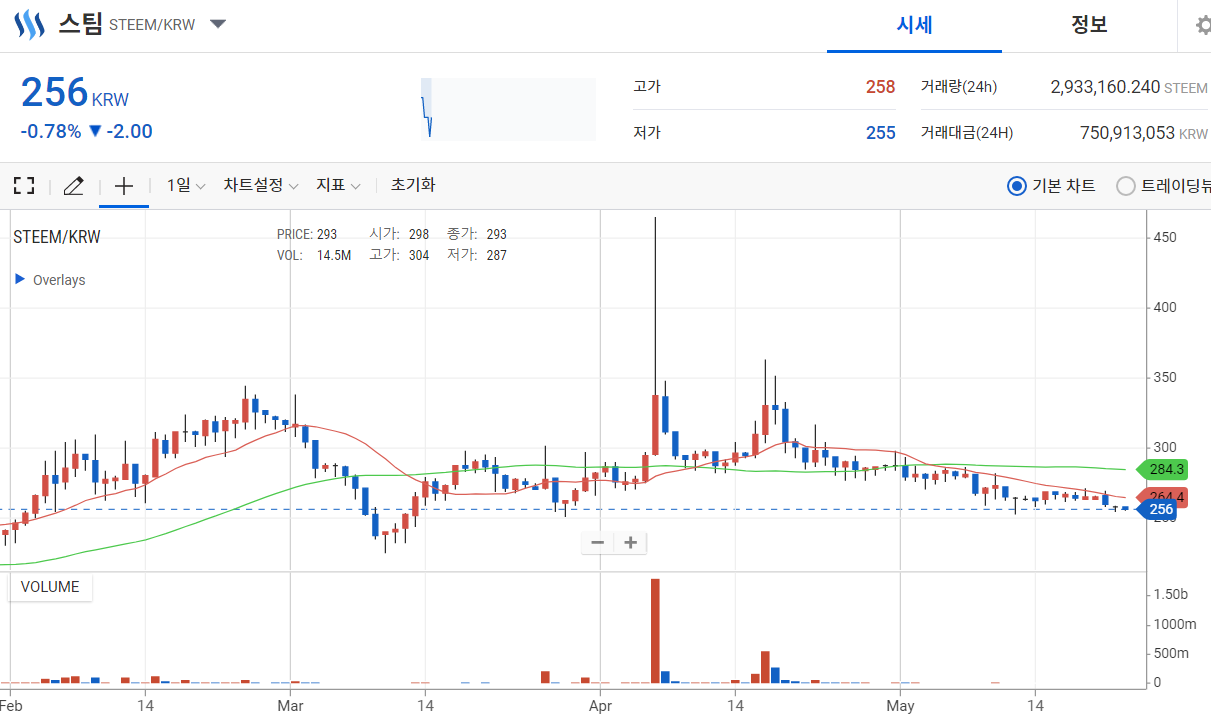Image resolution: width=1211 pixels, height=720 pixels.
Task: Click the 초기화 reset button
Action: tap(413, 185)
